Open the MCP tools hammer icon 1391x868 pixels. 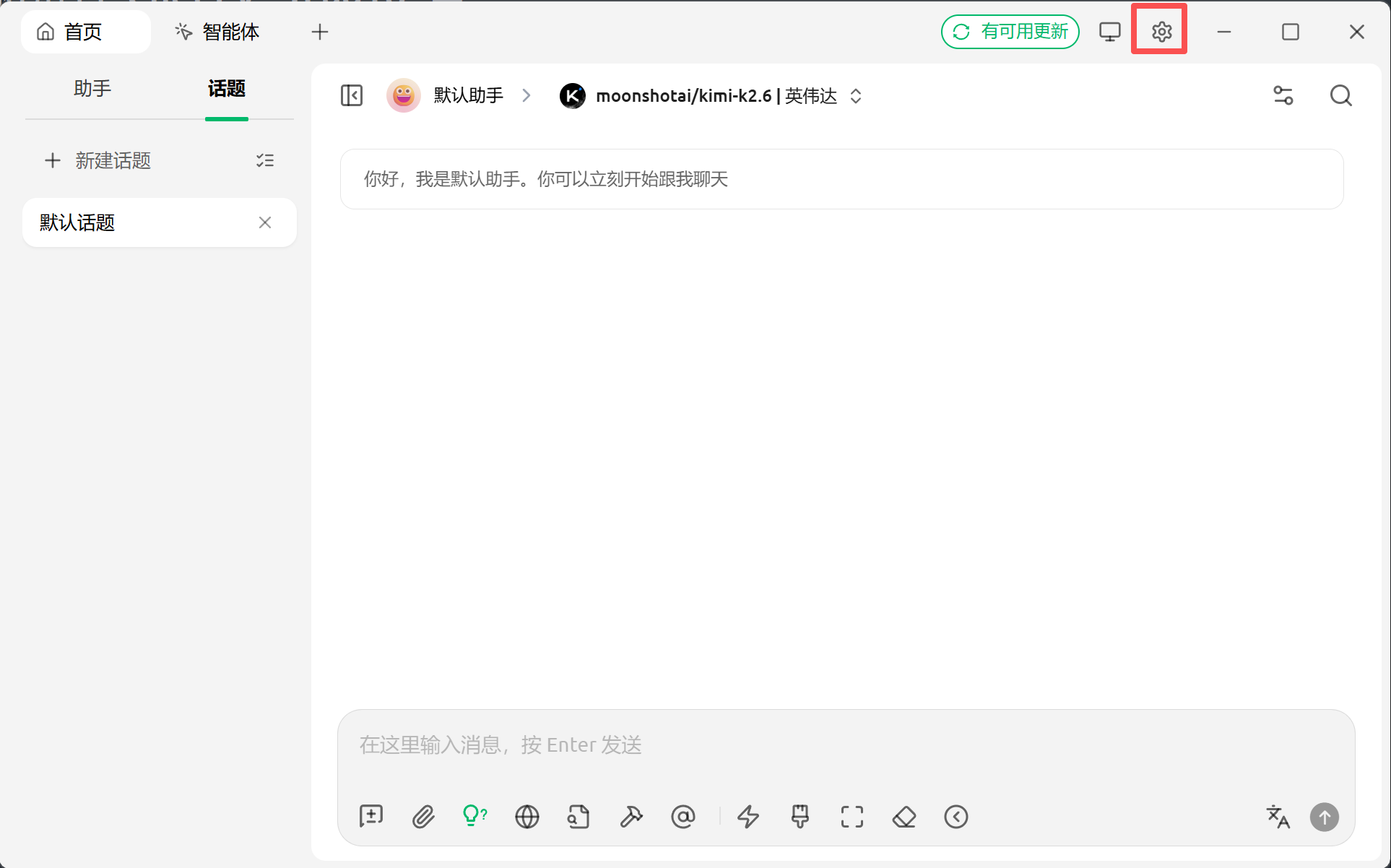pos(631,817)
